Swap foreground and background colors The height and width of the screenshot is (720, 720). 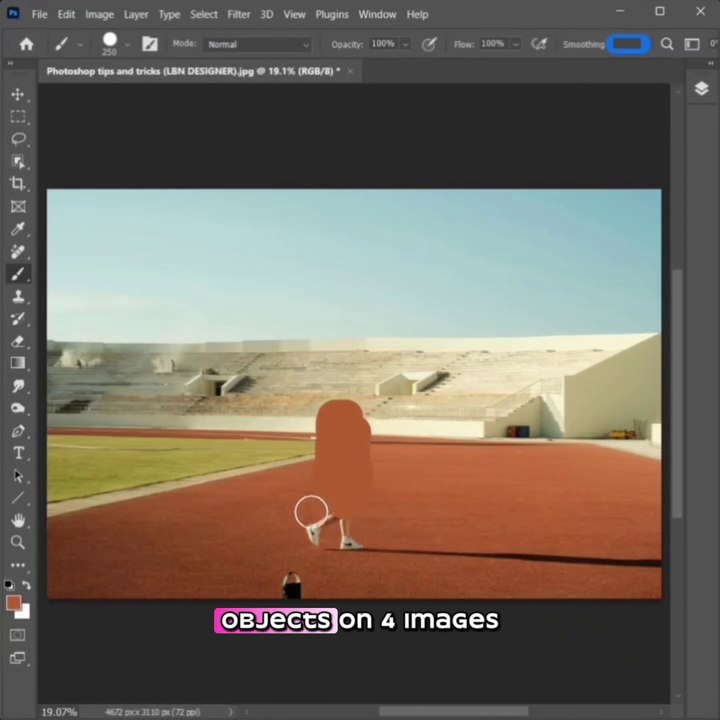[x=27, y=585]
